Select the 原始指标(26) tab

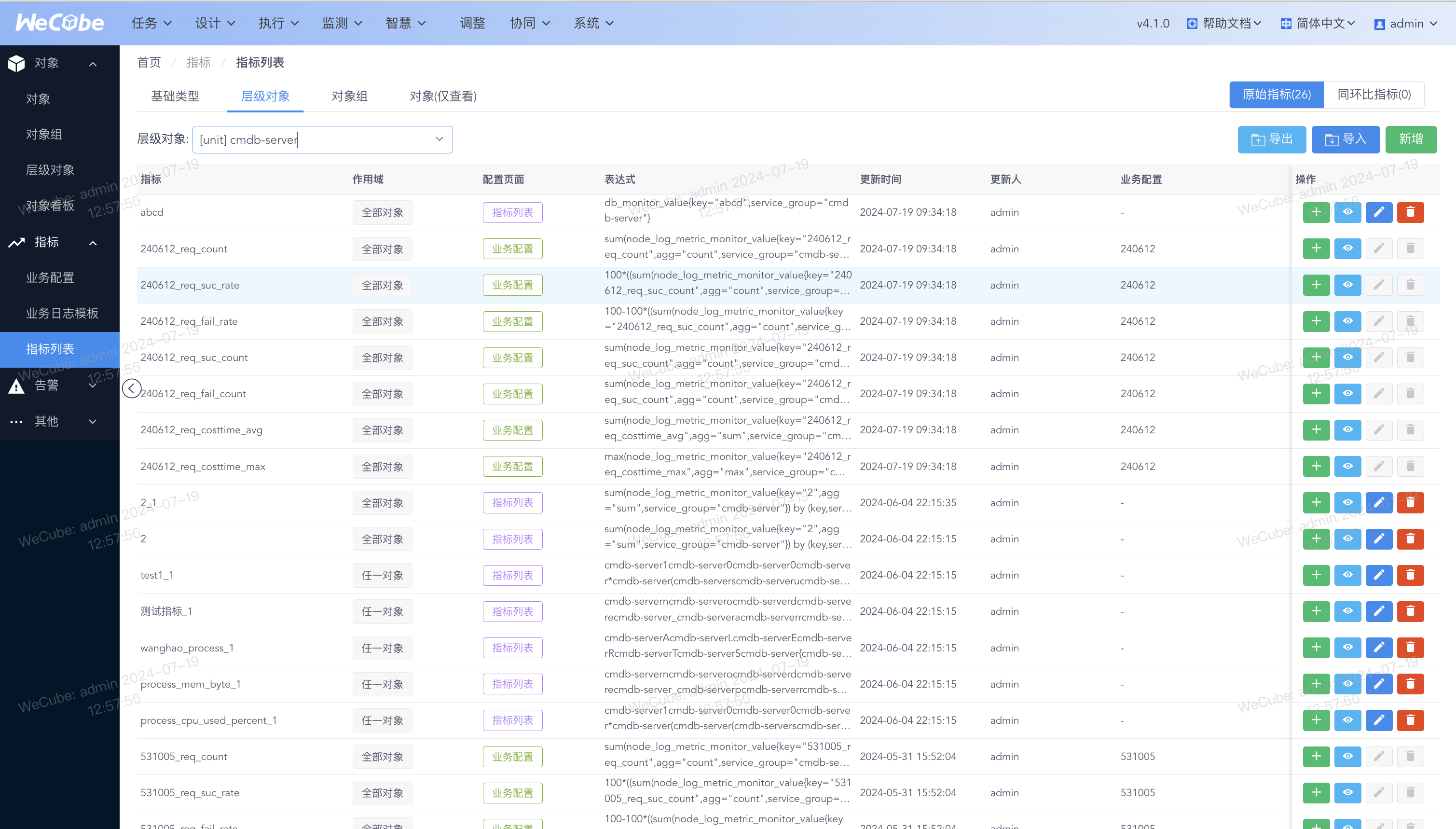click(x=1277, y=95)
